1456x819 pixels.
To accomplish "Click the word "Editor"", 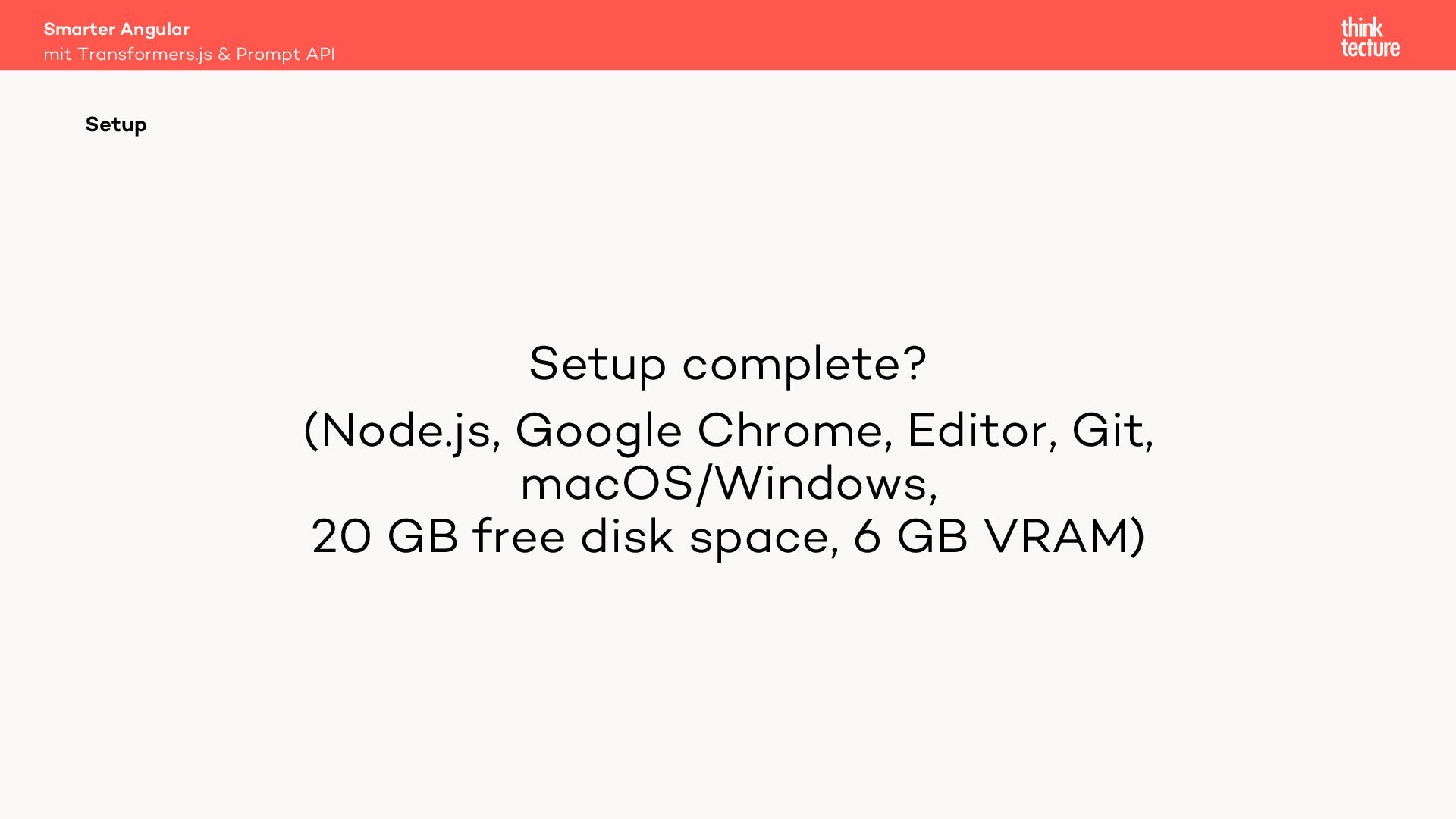I will [977, 430].
